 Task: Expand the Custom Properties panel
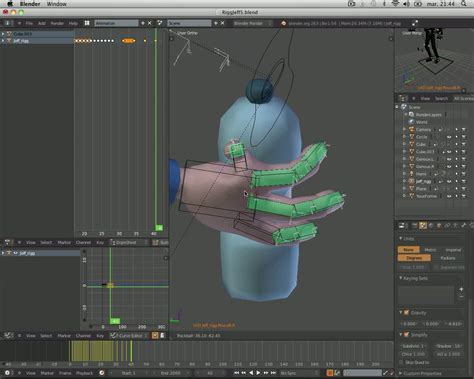401,373
